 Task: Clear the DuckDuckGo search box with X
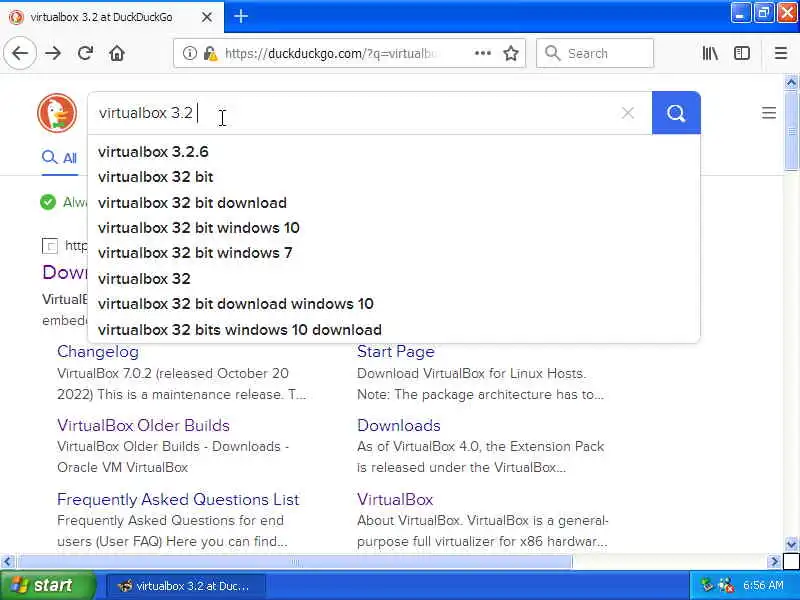(x=628, y=113)
